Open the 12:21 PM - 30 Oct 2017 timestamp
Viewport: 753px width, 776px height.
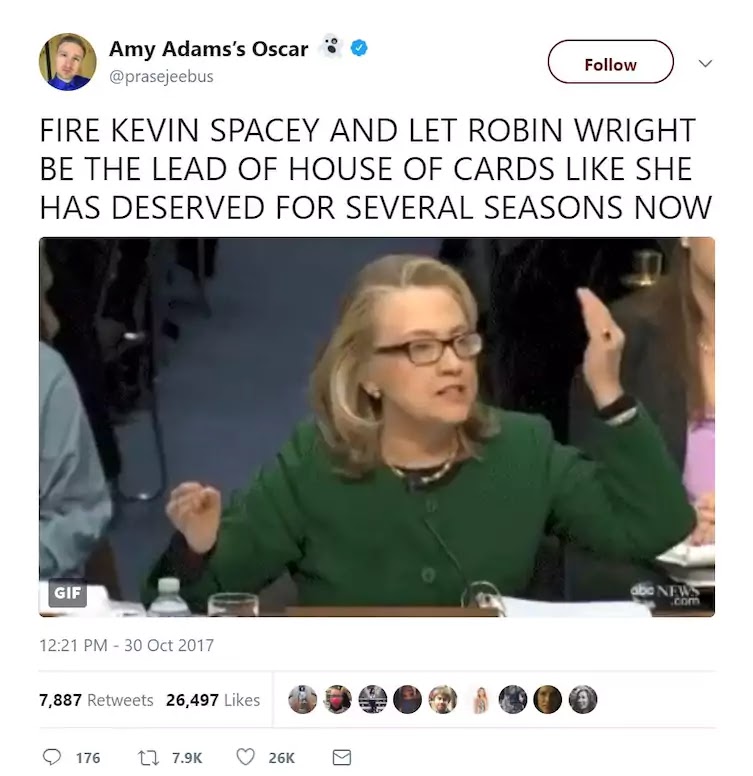tap(126, 645)
